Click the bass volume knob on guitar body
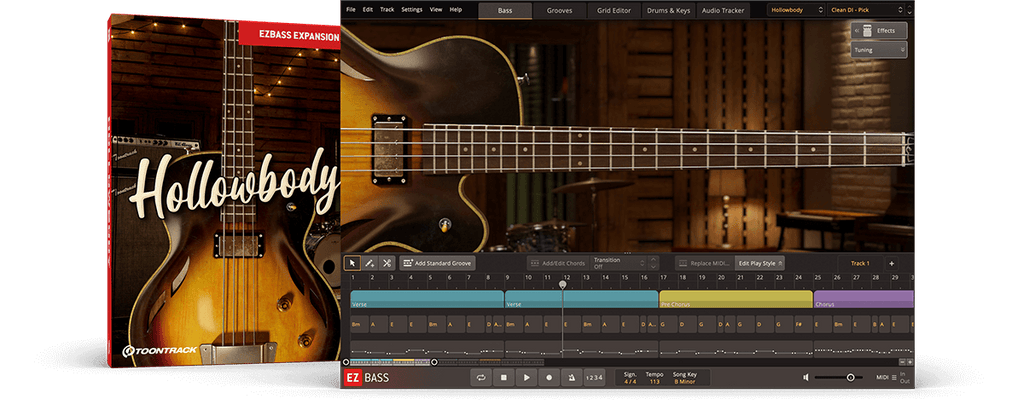1024x416 pixels. [x=445, y=223]
